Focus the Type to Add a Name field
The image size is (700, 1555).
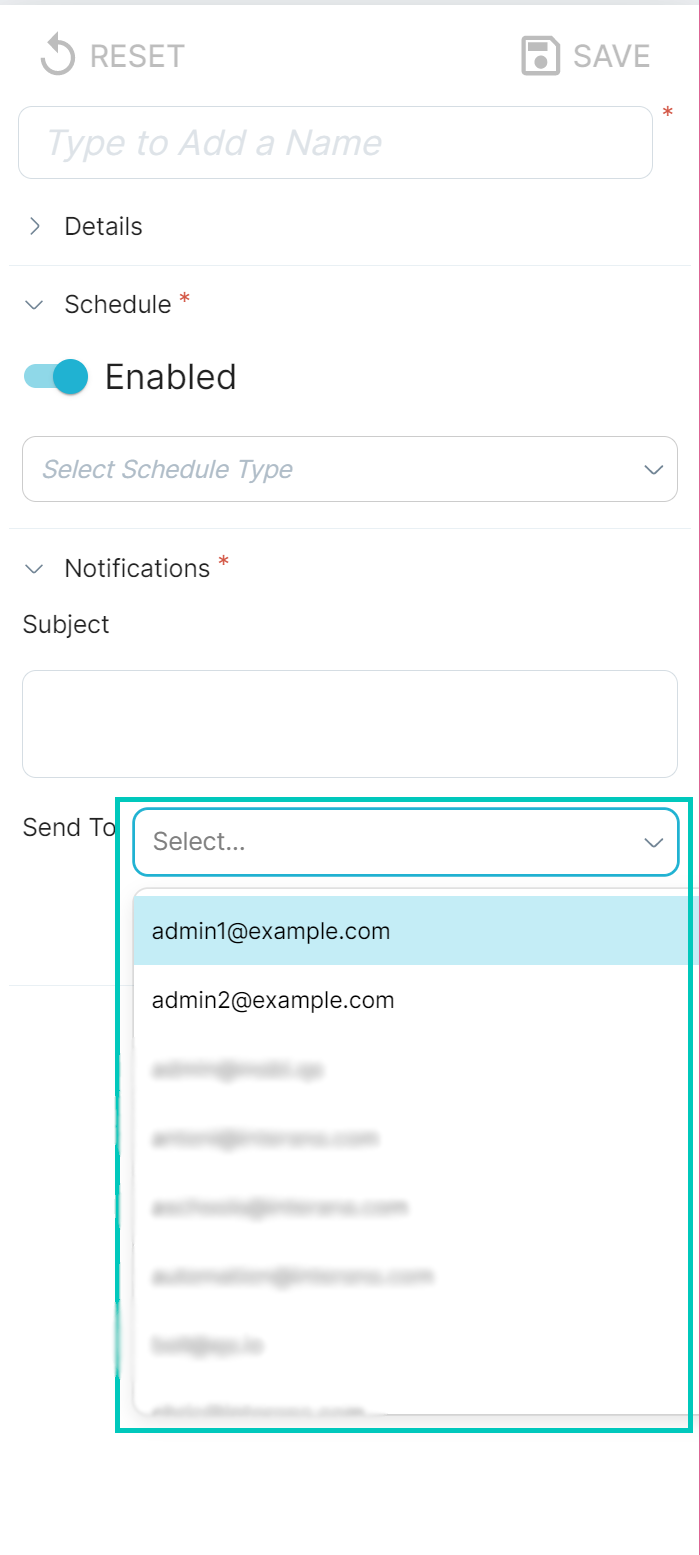click(x=335, y=143)
